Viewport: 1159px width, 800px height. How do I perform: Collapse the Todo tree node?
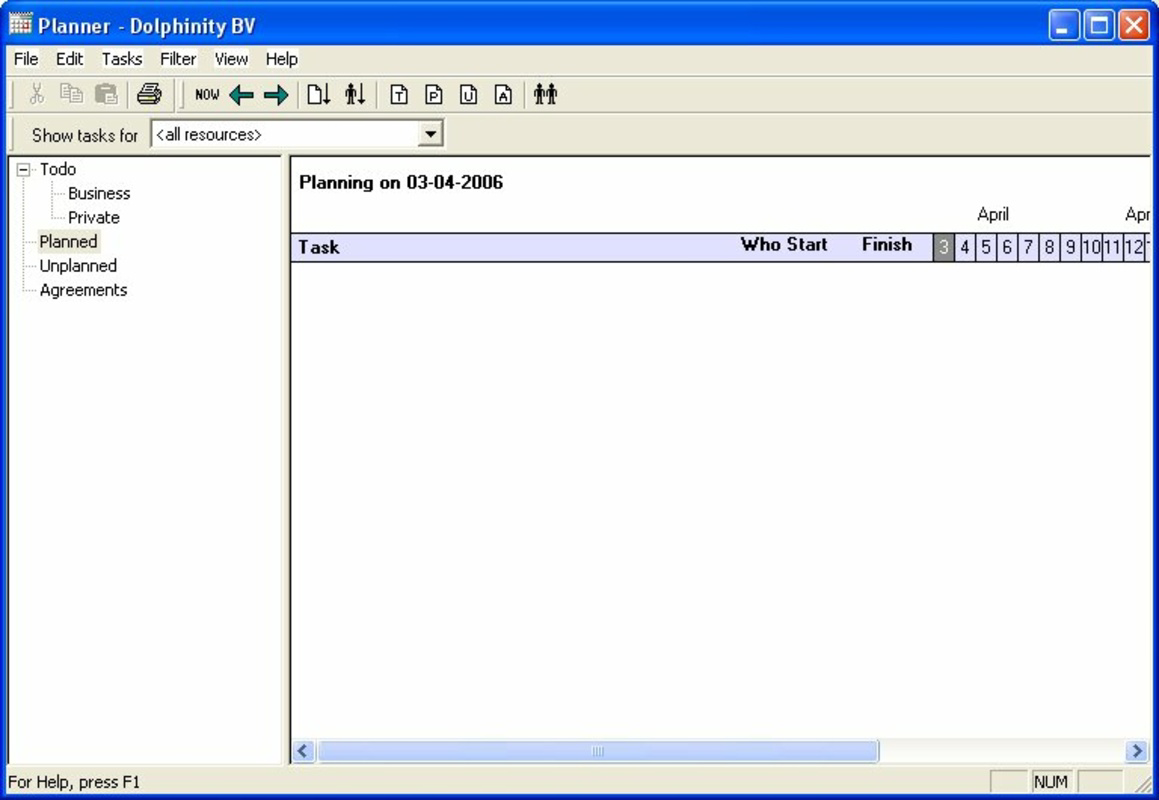point(22,169)
